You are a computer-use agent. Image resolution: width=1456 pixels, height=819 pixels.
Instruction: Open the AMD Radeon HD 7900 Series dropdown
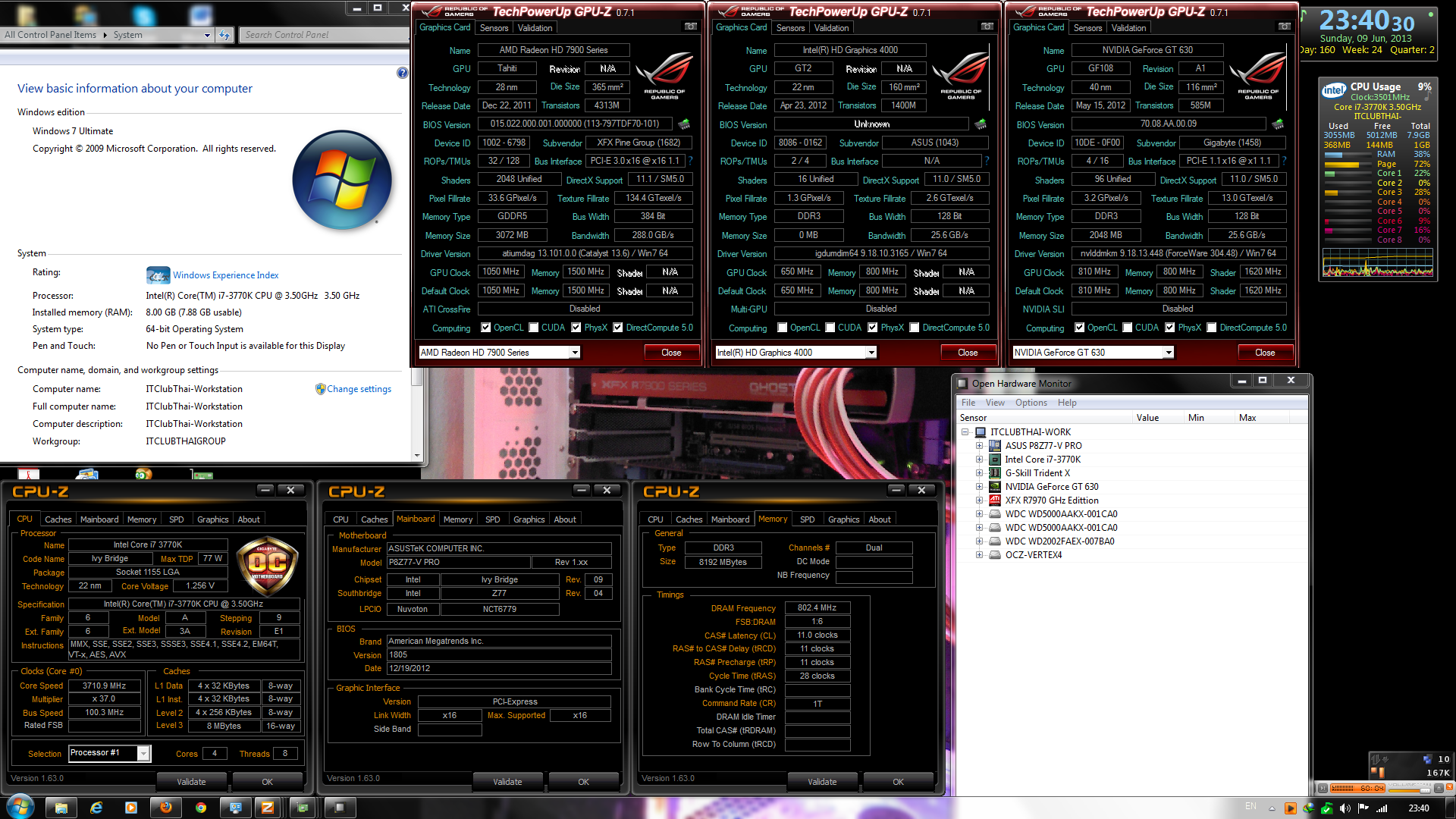(x=575, y=352)
